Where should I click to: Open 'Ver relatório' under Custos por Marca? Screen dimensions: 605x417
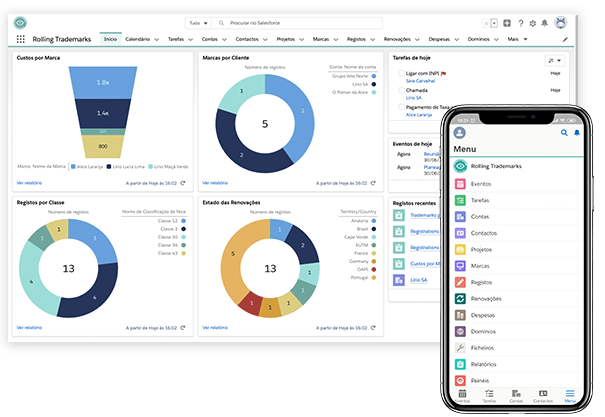[30, 183]
